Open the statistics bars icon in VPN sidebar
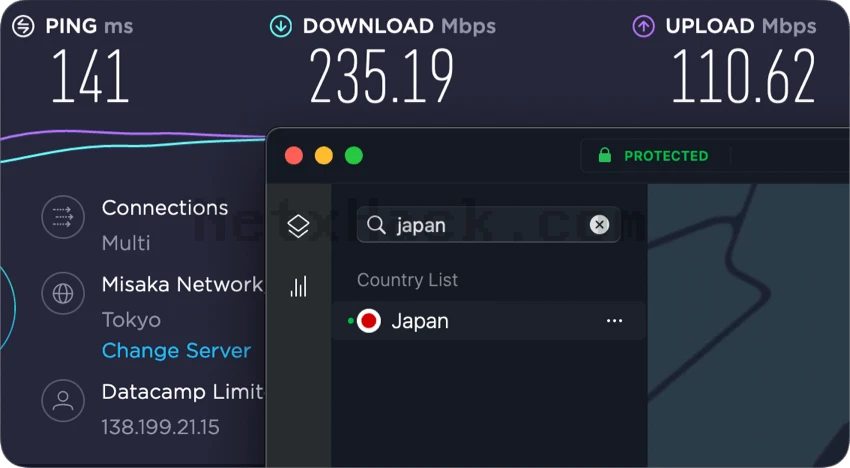Screen dimensions: 850x468 tap(298, 286)
